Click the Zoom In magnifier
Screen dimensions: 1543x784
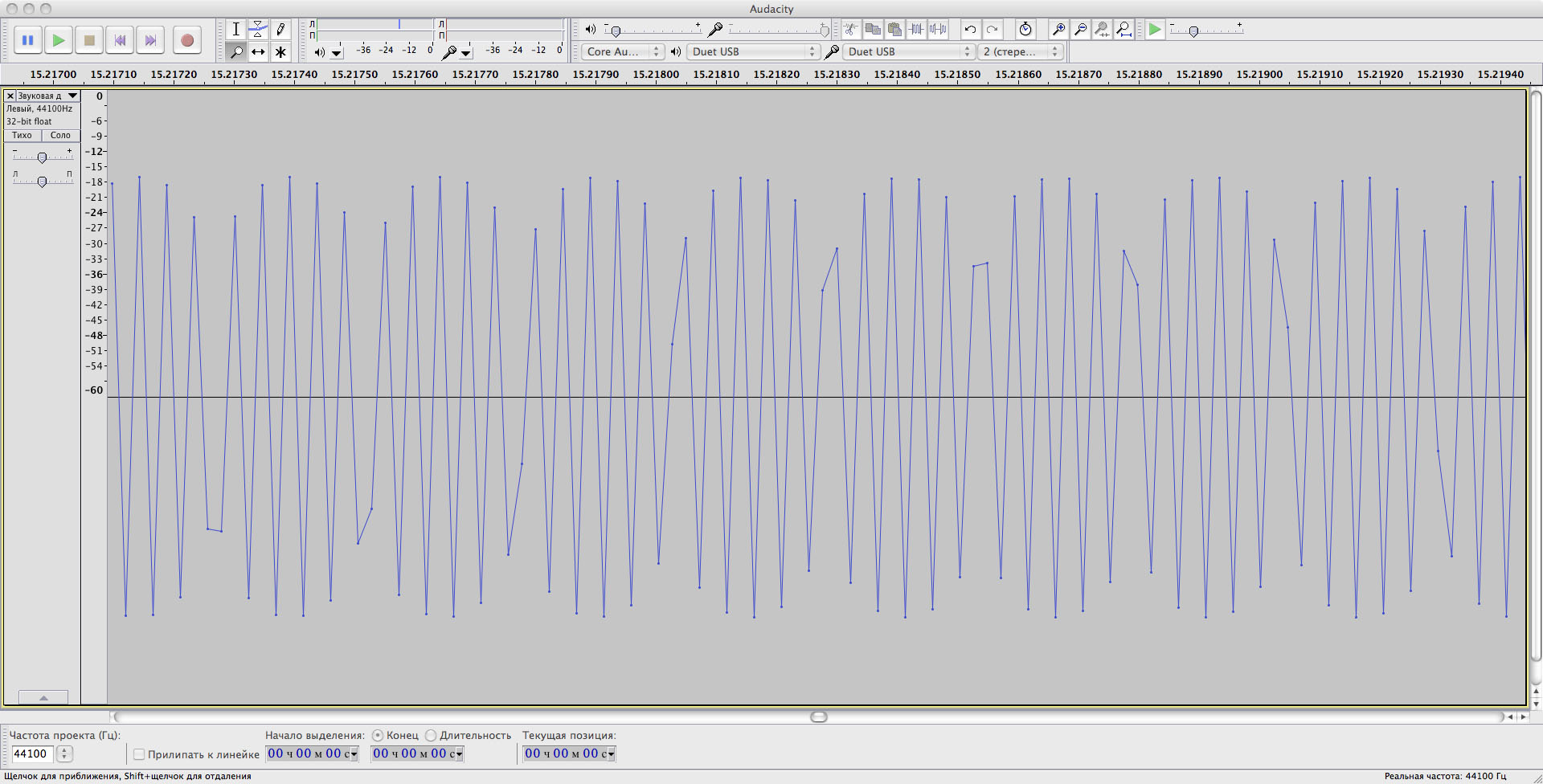coord(1059,30)
